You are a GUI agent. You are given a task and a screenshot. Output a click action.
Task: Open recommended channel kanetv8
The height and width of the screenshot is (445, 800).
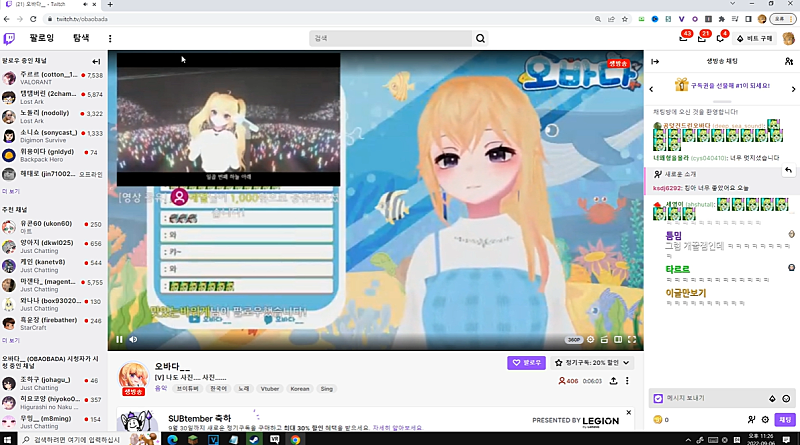(x=53, y=265)
